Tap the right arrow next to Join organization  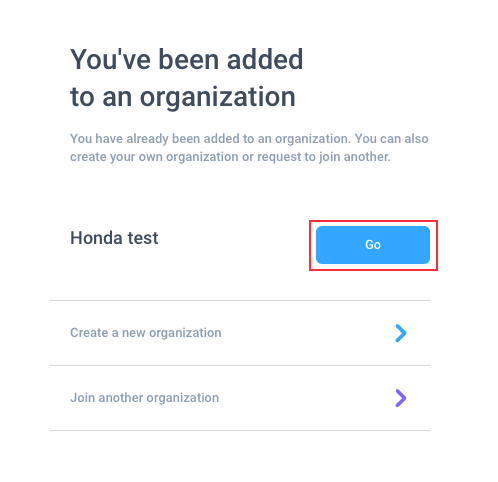(401, 398)
